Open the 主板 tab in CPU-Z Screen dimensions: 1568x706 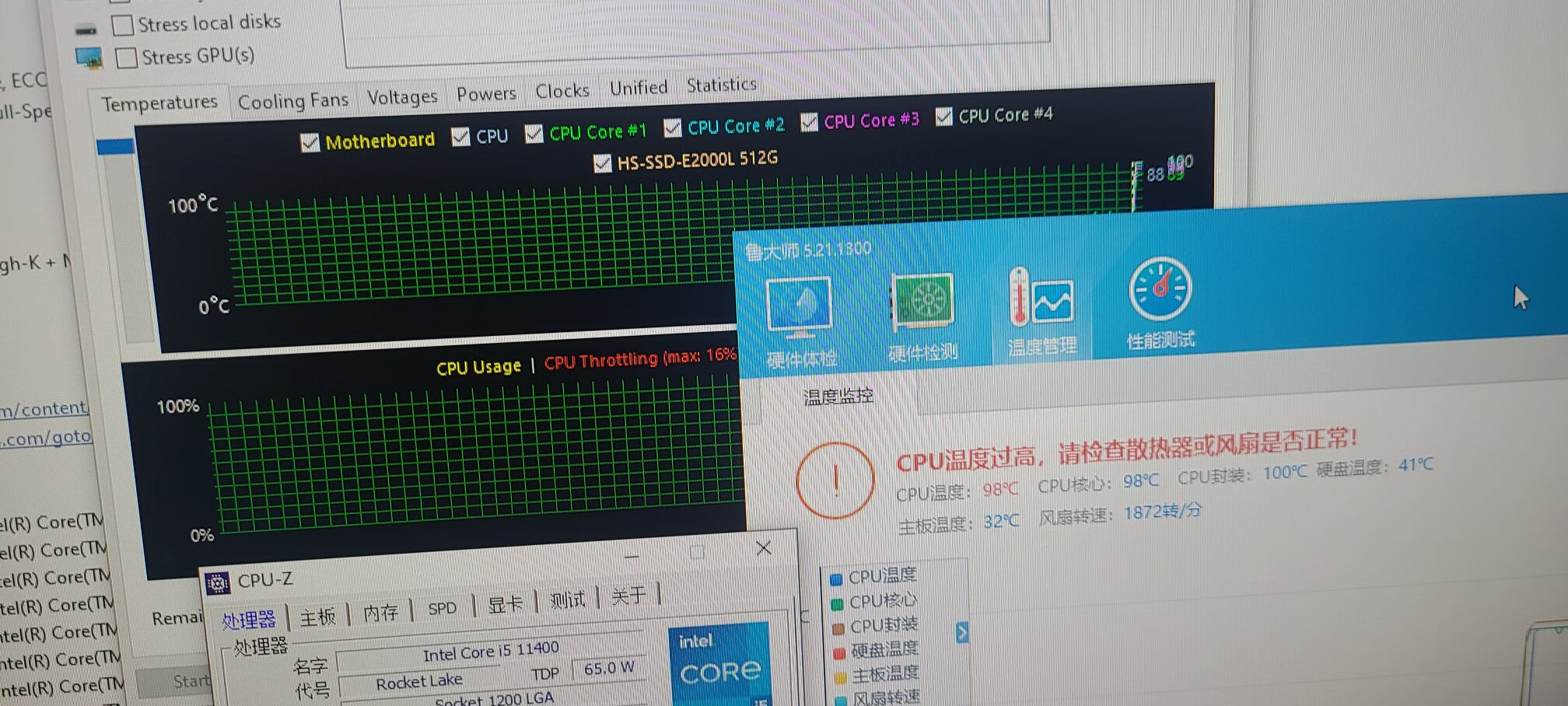pos(317,617)
